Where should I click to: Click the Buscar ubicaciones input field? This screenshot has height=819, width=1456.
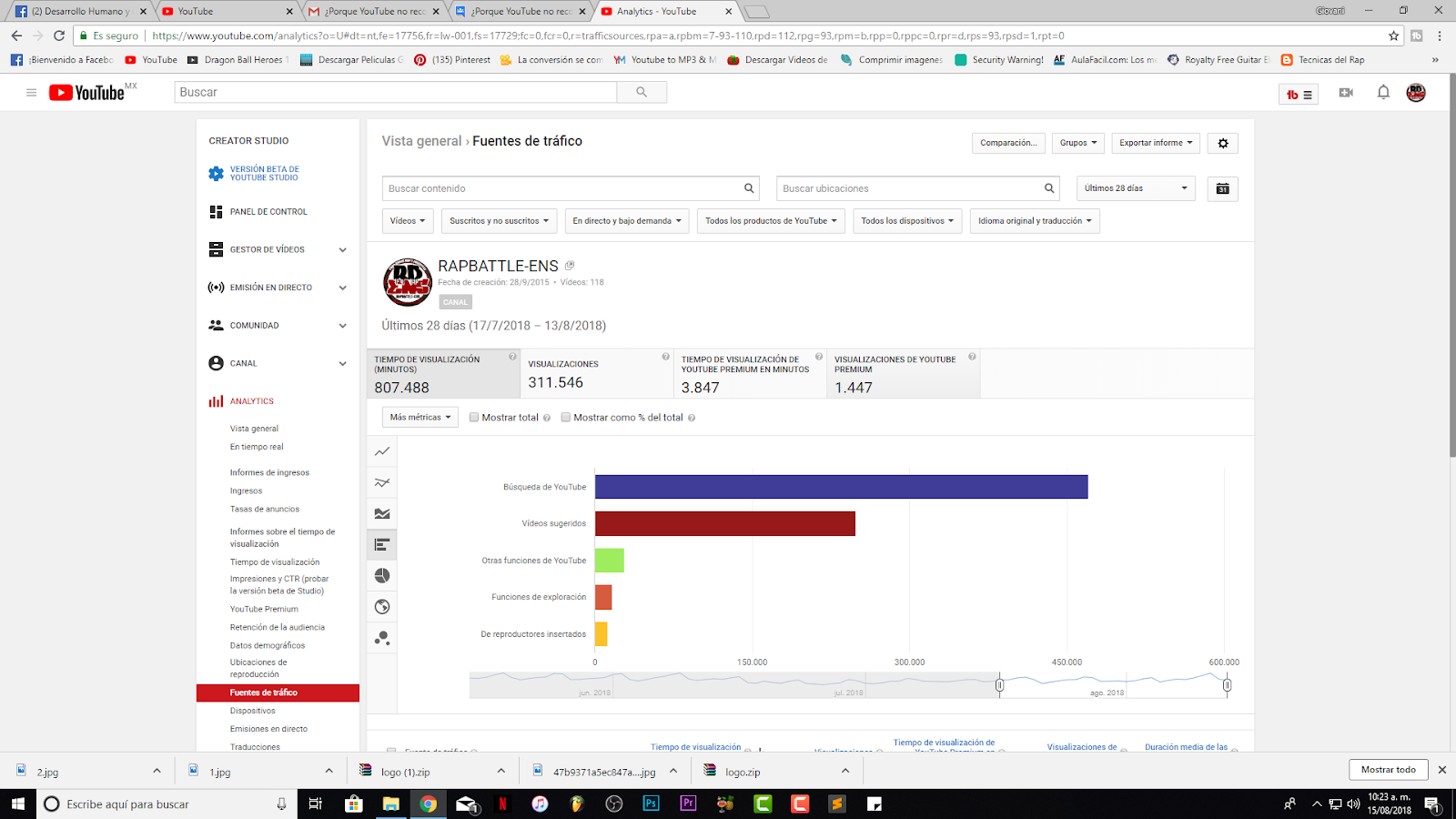click(918, 188)
